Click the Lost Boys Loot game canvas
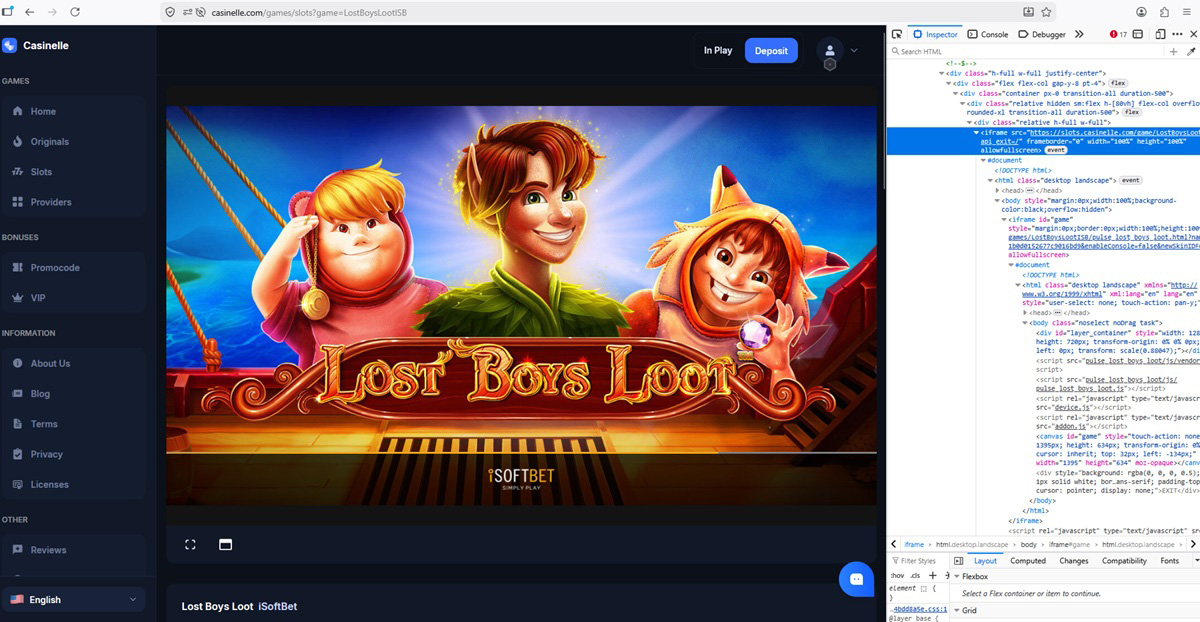The width and height of the screenshot is (1200, 622). click(x=521, y=305)
